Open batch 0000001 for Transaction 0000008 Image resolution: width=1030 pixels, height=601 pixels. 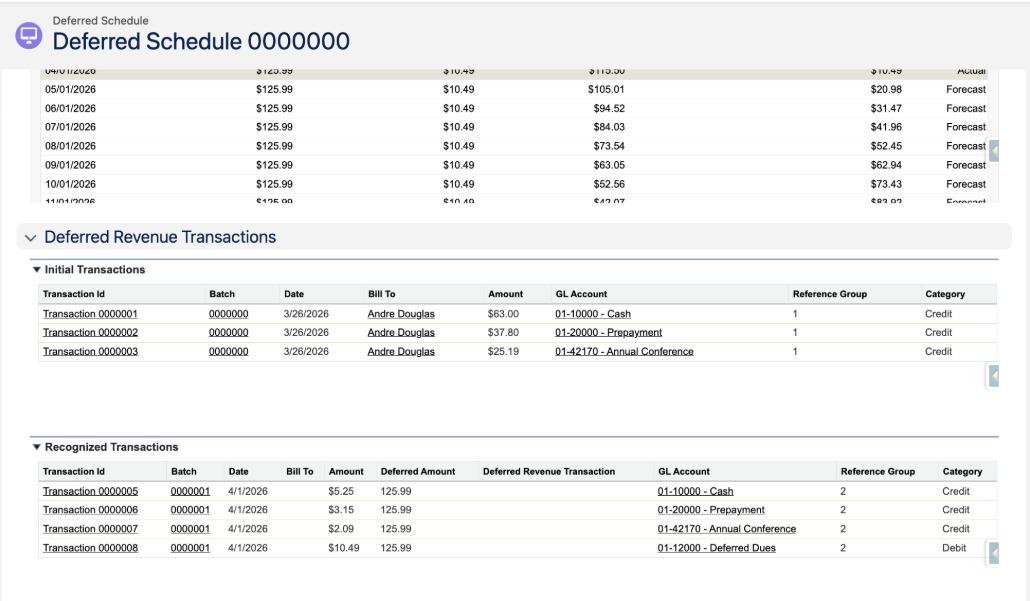pos(190,548)
